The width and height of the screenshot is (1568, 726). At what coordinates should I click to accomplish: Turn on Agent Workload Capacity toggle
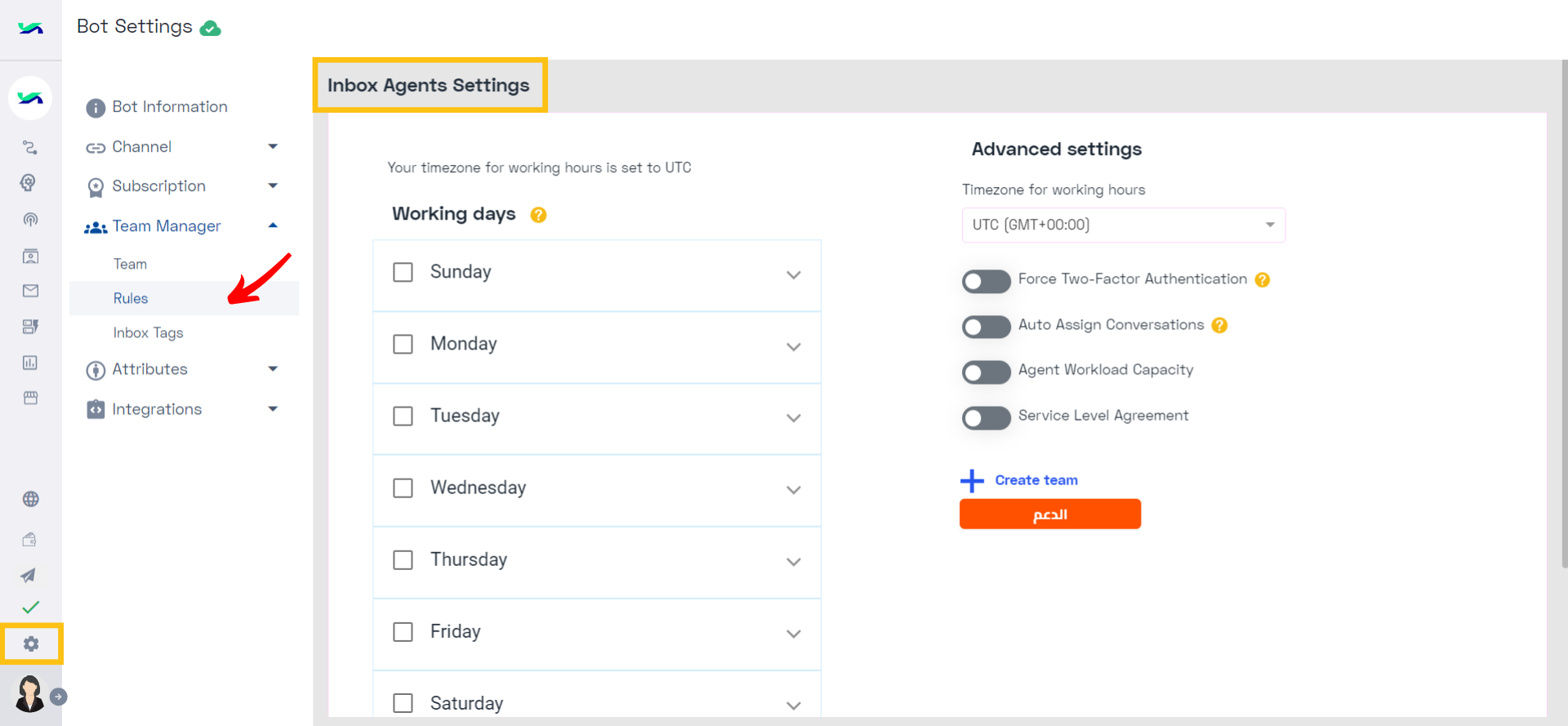coord(986,372)
